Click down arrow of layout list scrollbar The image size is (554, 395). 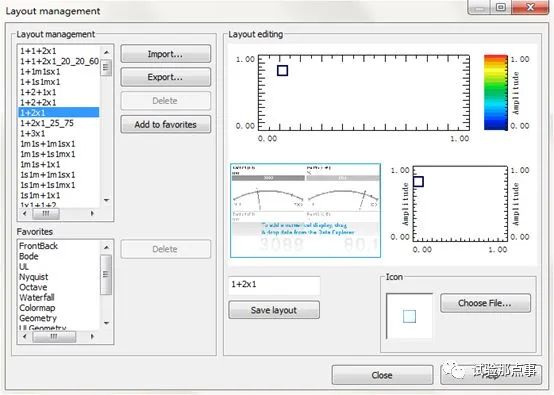tap(106, 200)
